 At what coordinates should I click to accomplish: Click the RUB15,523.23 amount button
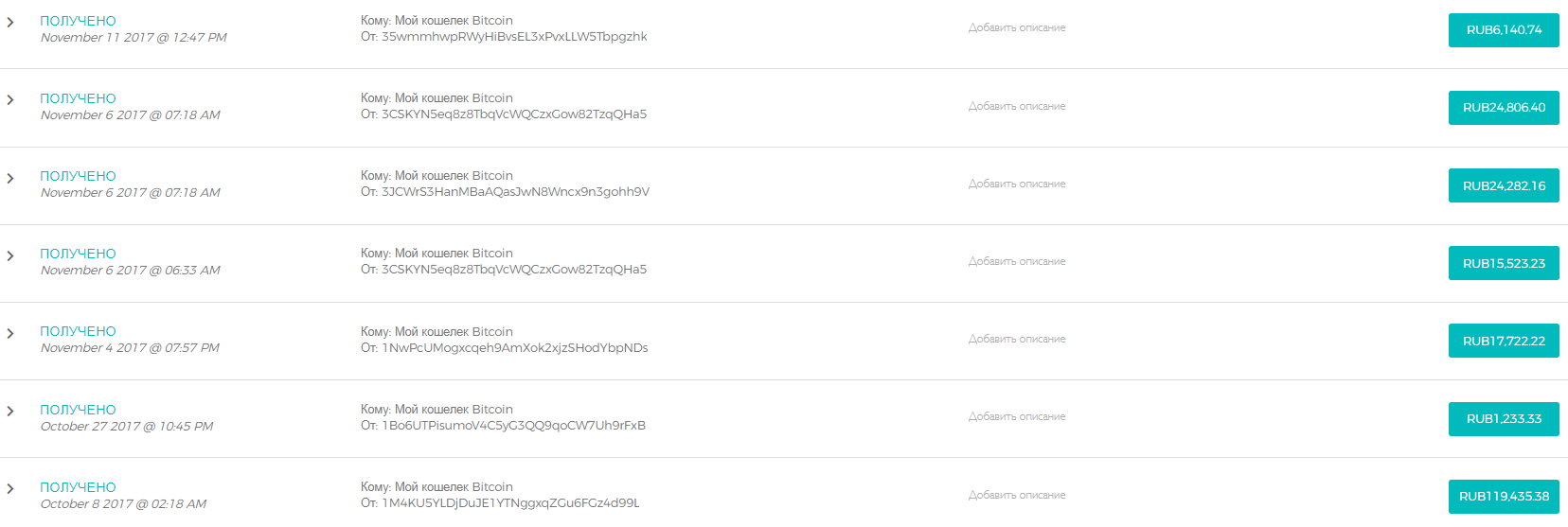[1504, 263]
